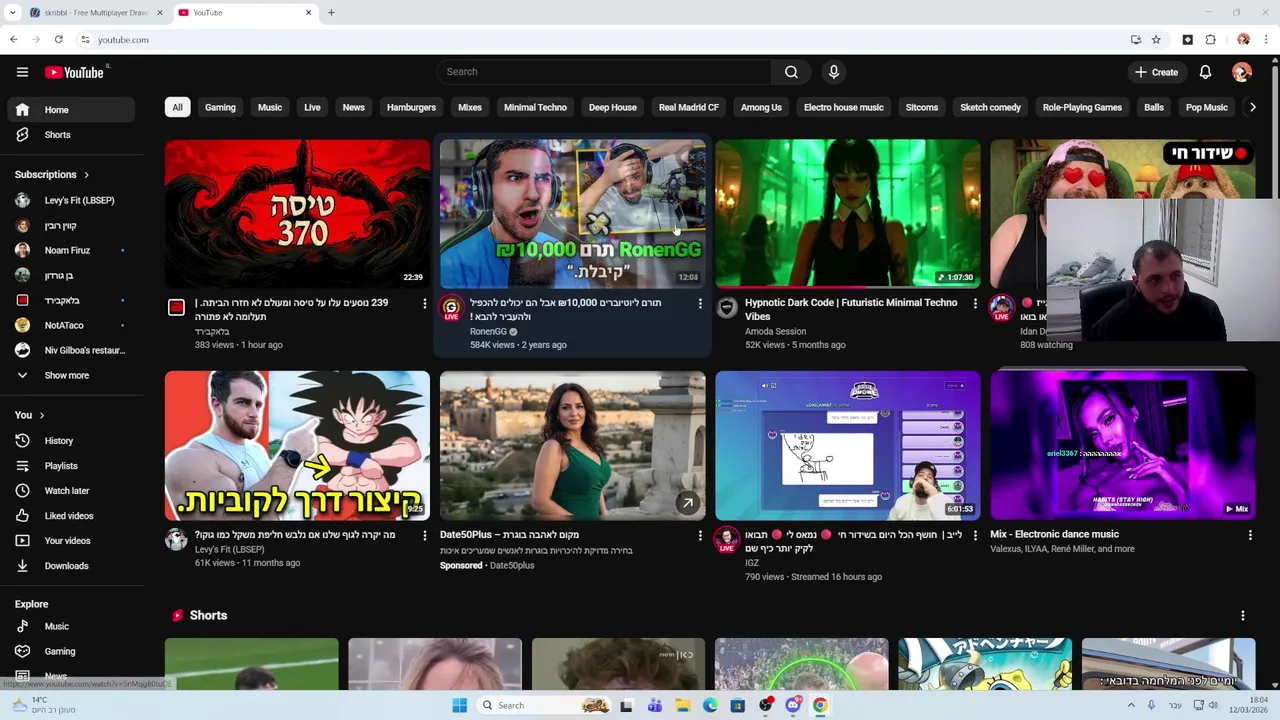Viewport: 1280px width, 720px height.
Task: Open a new Chrome tab
Action: [331, 13]
